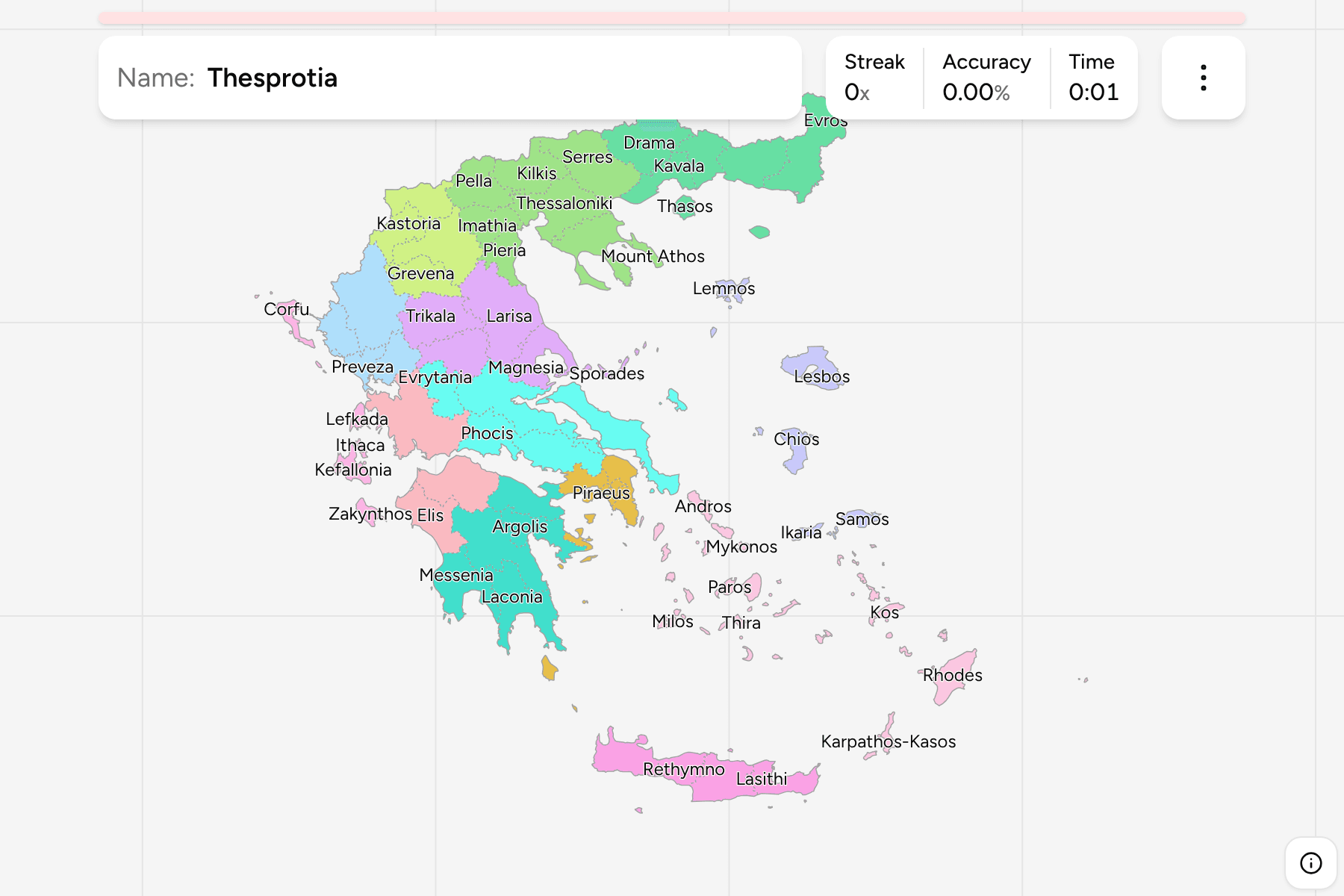The image size is (1344, 896).
Task: Click the Samos island label
Action: pyautogui.click(x=862, y=519)
